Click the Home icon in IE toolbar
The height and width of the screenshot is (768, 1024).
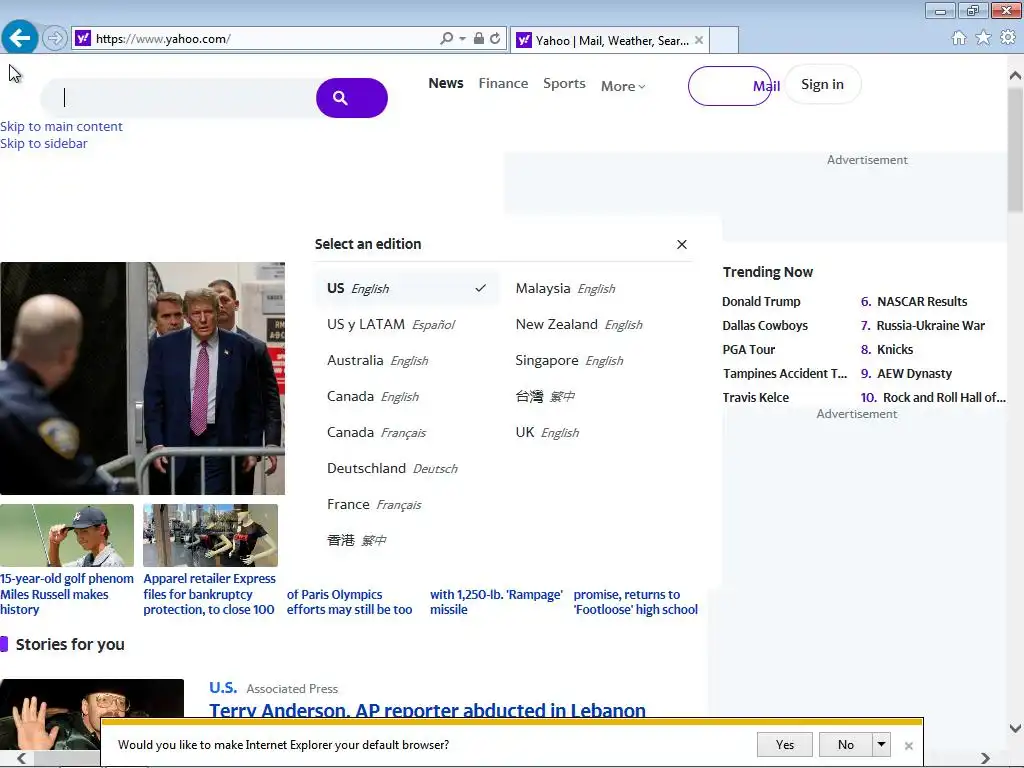coord(959,38)
